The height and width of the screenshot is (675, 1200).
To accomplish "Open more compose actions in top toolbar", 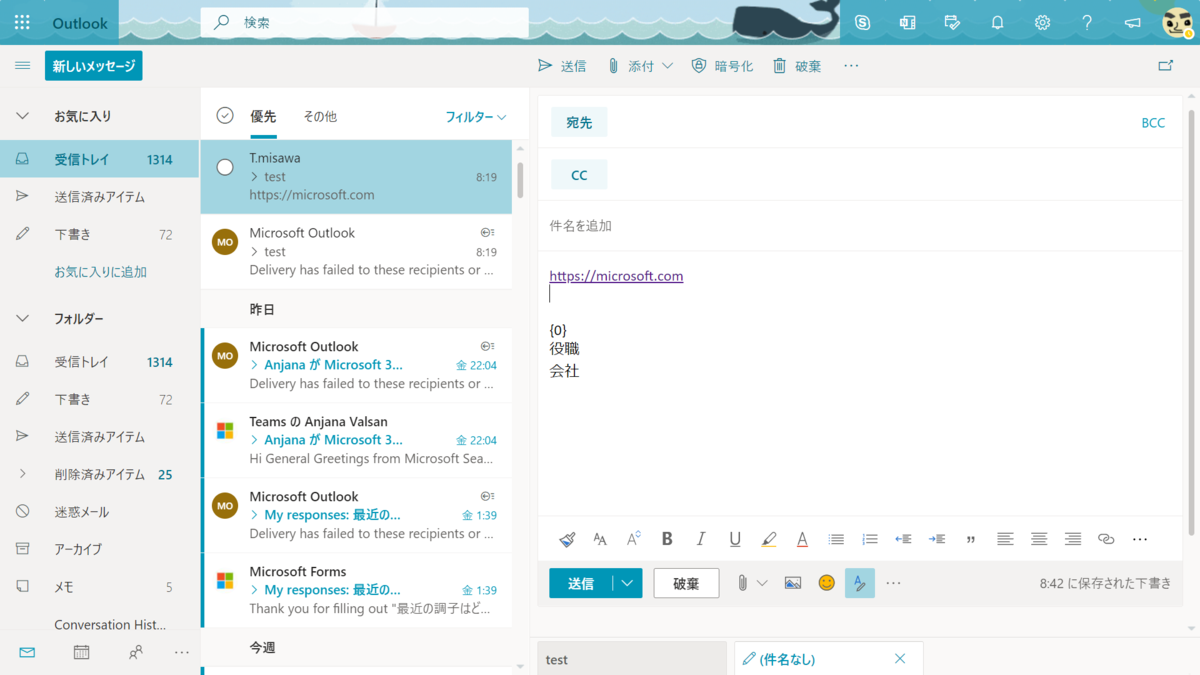I will pos(851,66).
